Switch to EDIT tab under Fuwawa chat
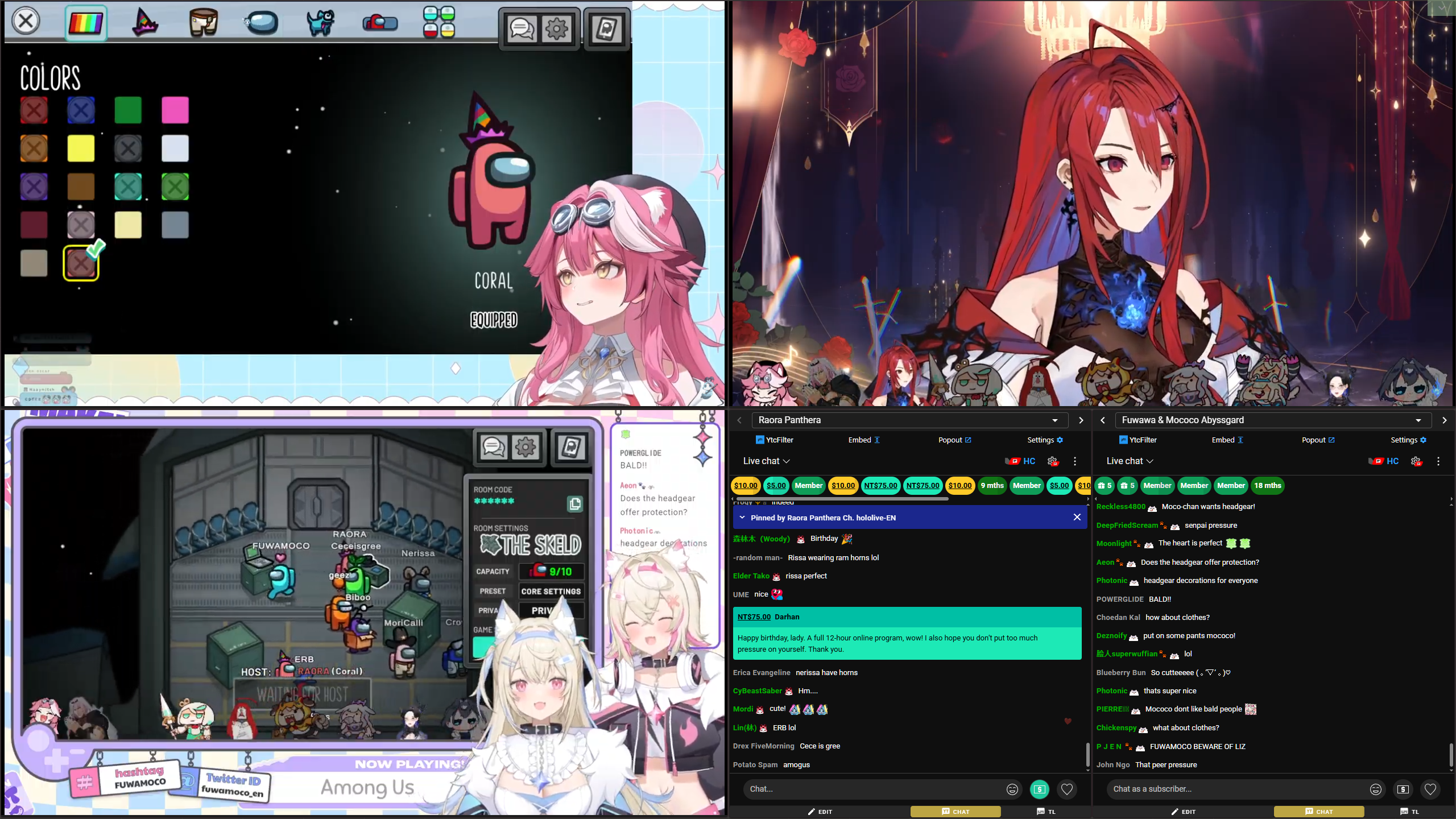The image size is (1456, 819). [x=1183, y=812]
